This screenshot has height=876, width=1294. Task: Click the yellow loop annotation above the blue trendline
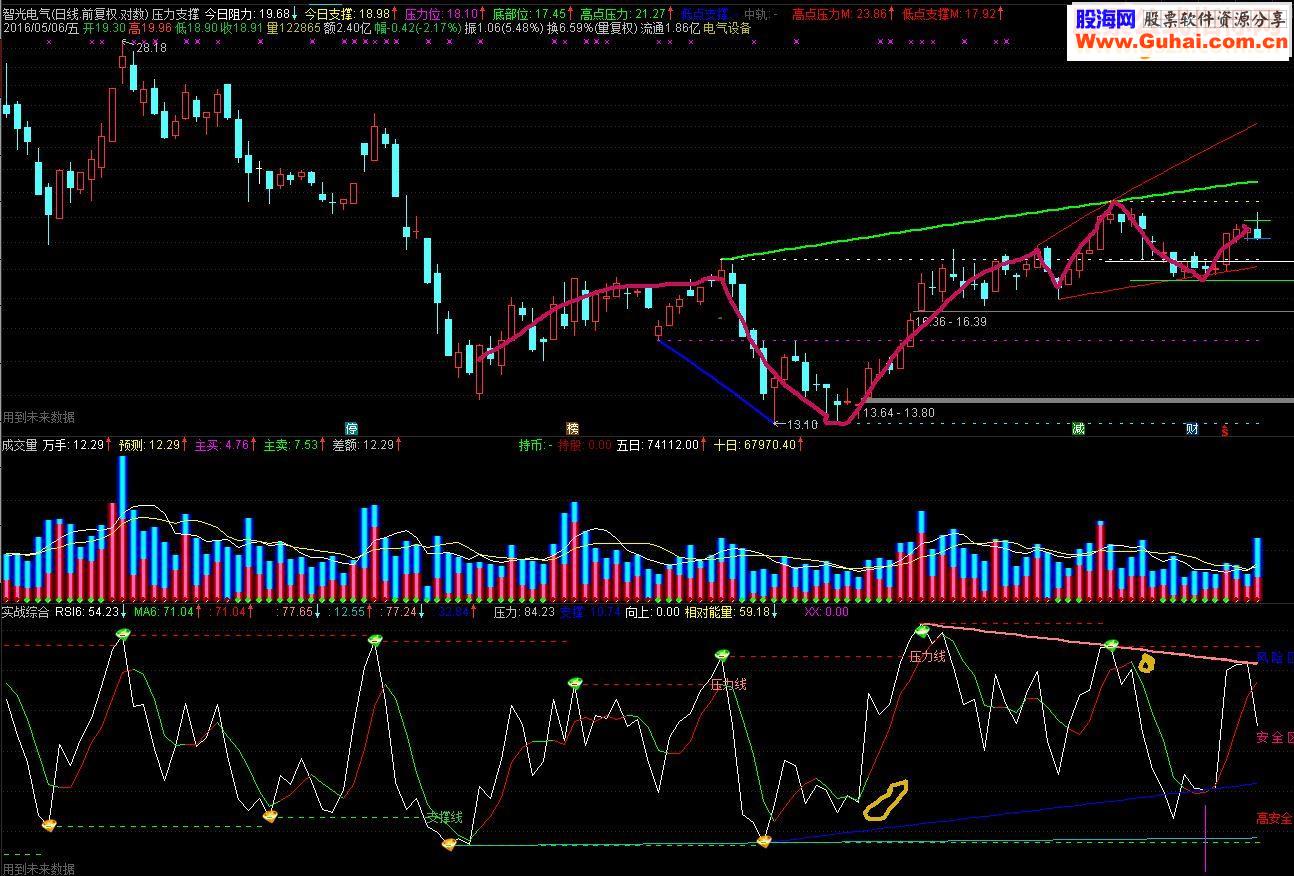click(x=886, y=800)
